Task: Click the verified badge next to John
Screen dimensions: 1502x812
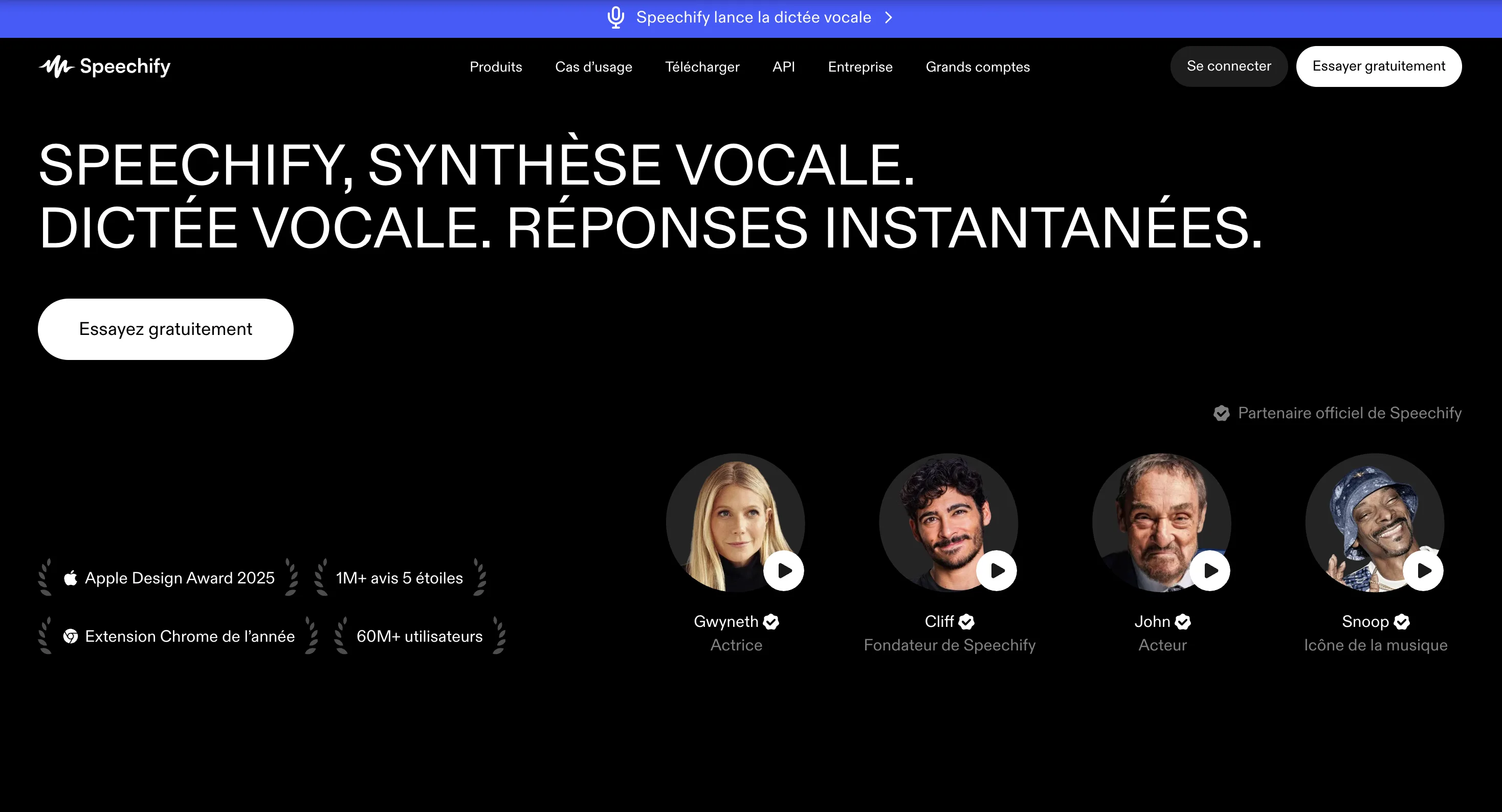Action: pyautogui.click(x=1182, y=622)
